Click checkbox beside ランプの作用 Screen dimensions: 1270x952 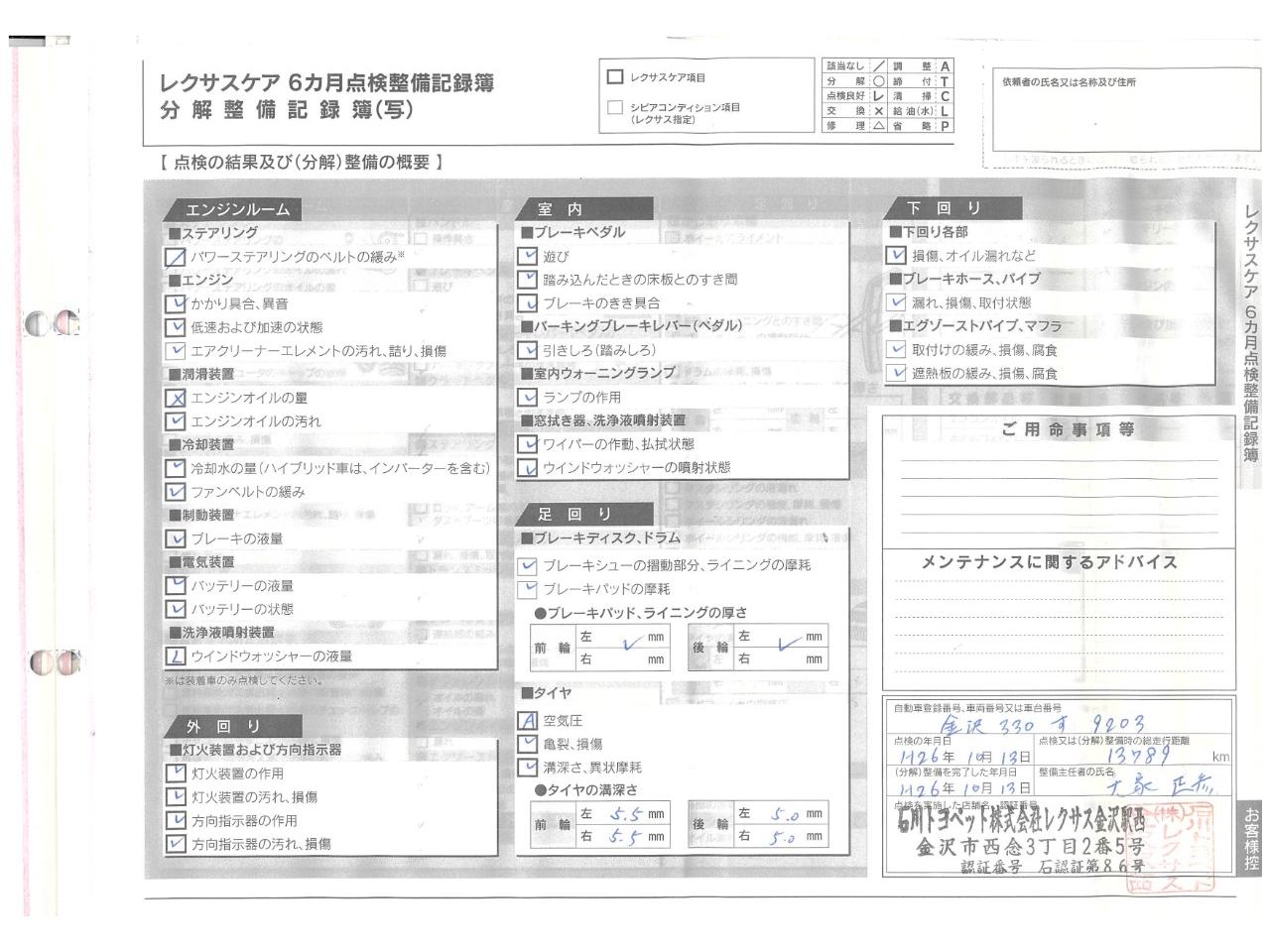[528, 398]
